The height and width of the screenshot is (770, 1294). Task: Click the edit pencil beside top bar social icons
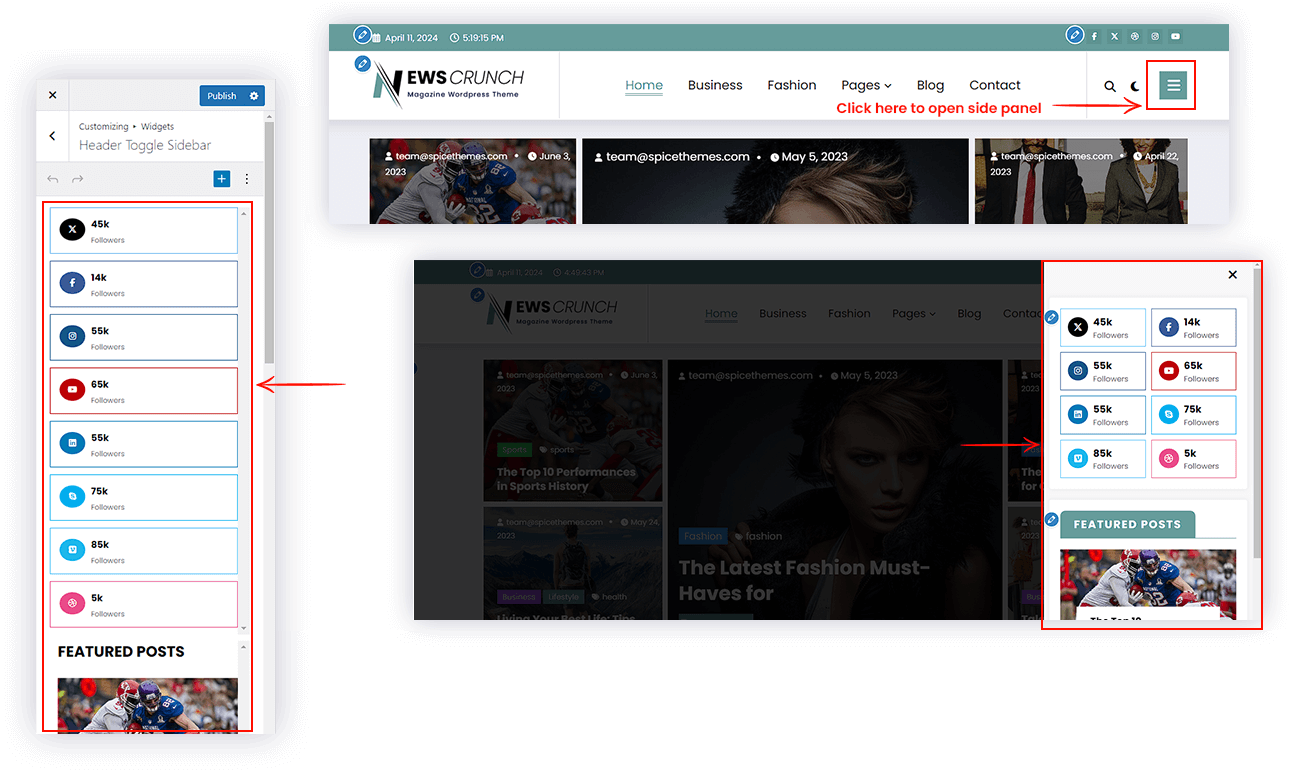[1074, 35]
